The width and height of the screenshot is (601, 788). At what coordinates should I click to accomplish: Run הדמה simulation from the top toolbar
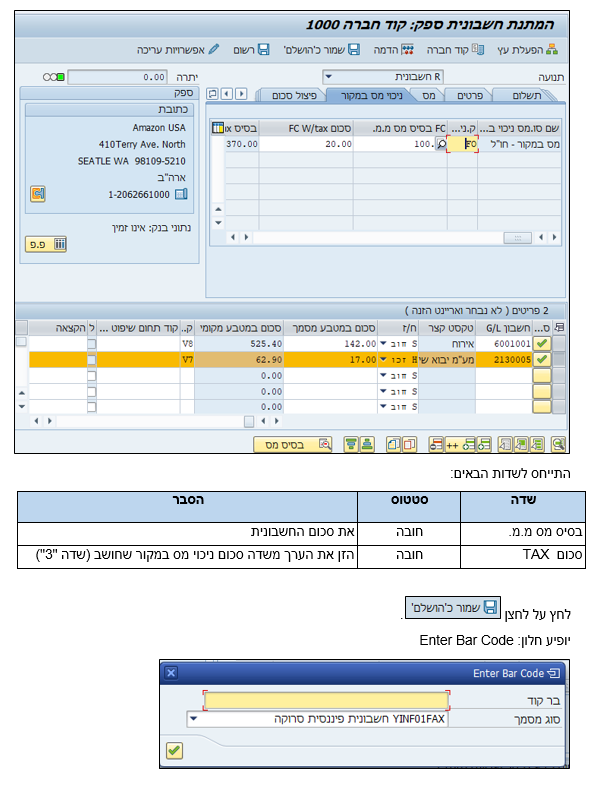coord(393,50)
